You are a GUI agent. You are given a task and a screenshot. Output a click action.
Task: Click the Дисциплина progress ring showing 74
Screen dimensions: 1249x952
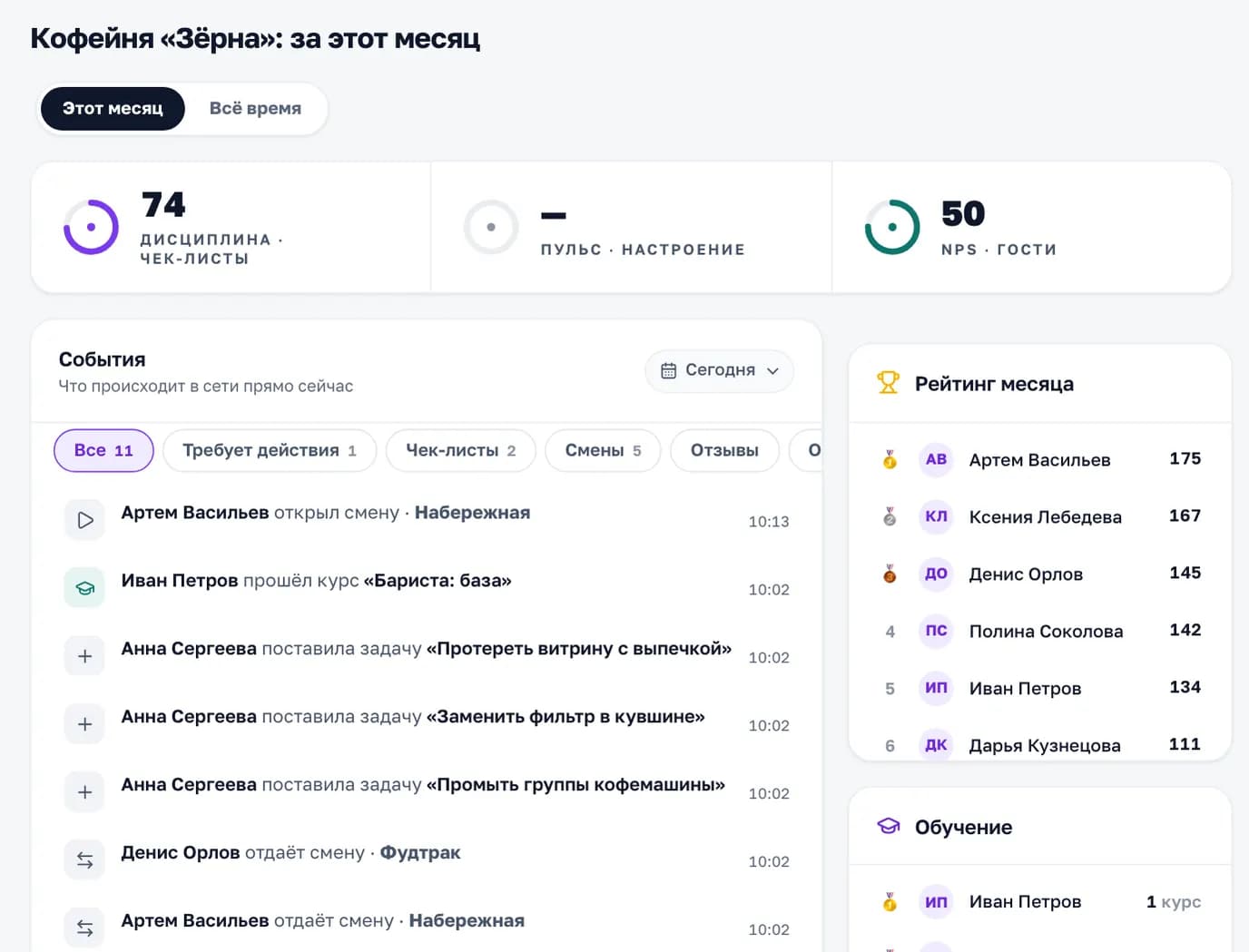click(91, 227)
